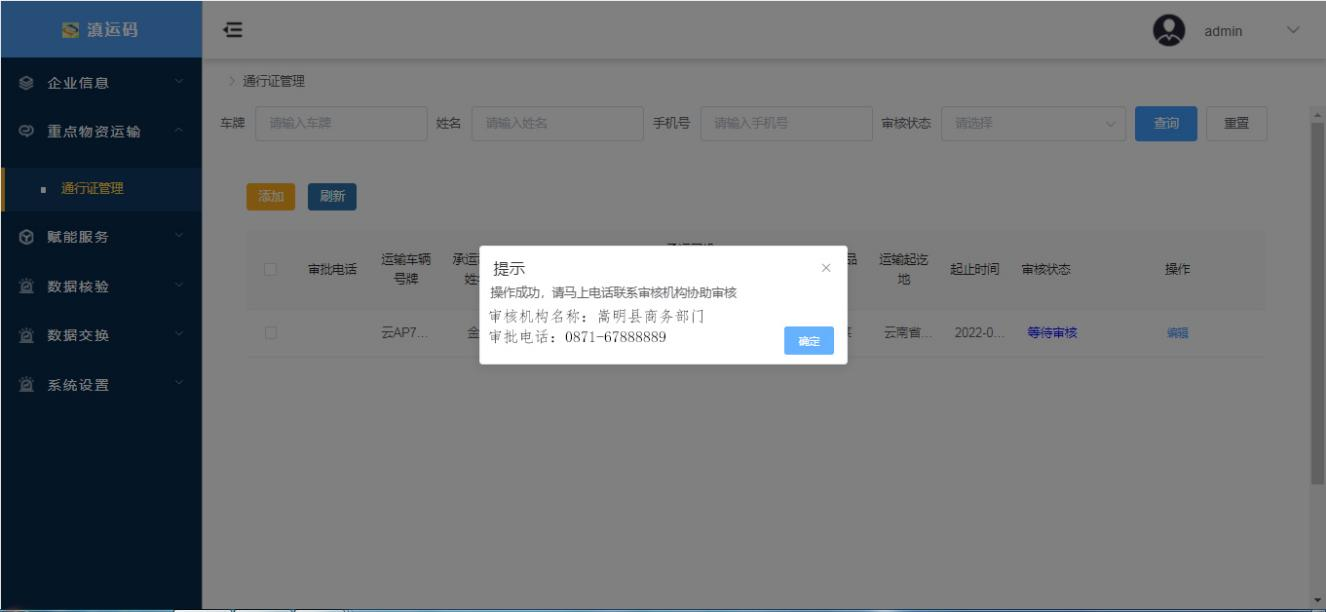
Task: Click the blue 查询 search button
Action: click(1165, 124)
